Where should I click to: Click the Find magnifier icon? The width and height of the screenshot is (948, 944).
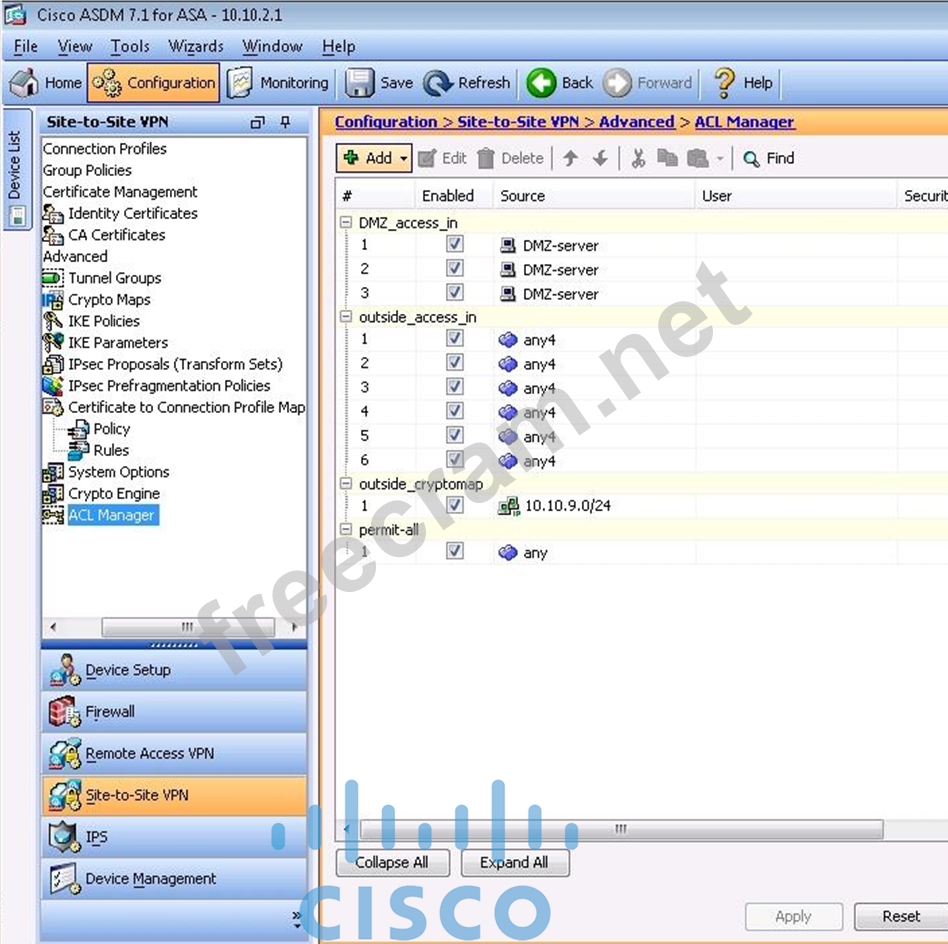[751, 158]
